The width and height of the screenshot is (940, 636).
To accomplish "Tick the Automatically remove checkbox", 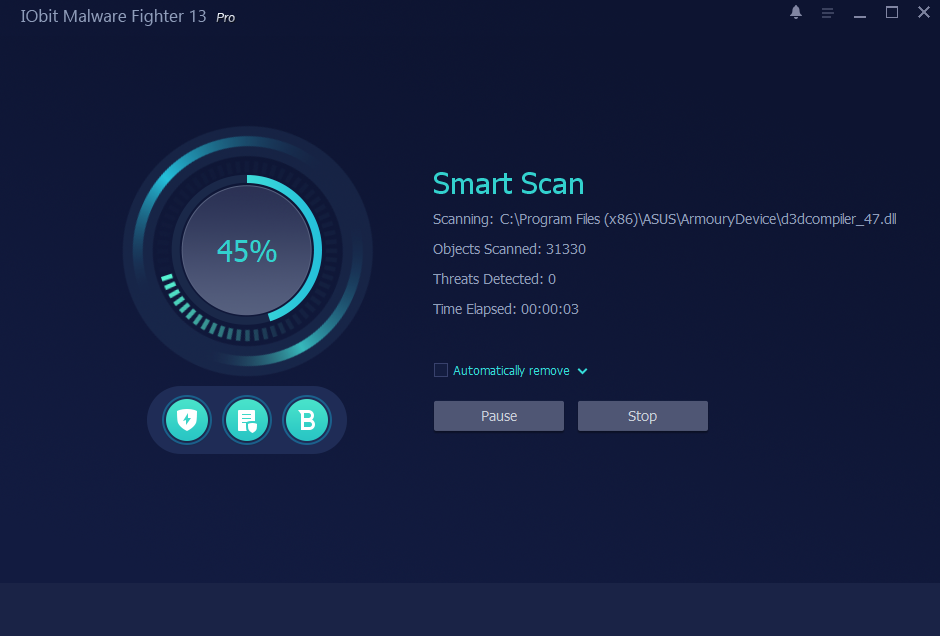I will pos(441,370).
